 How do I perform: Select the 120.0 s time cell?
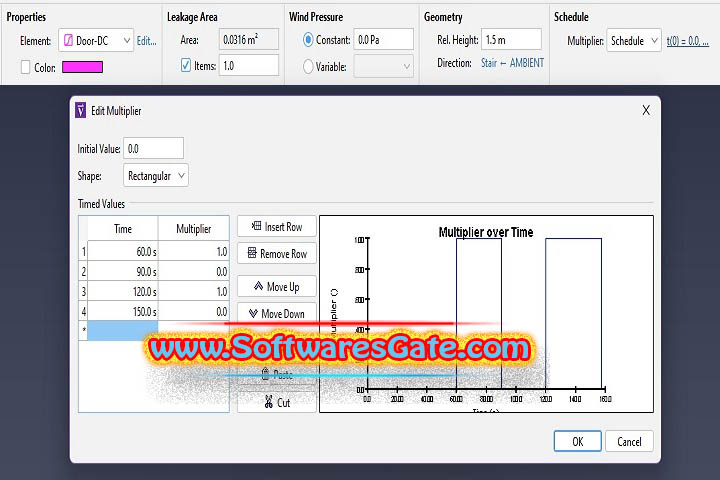click(x=123, y=291)
